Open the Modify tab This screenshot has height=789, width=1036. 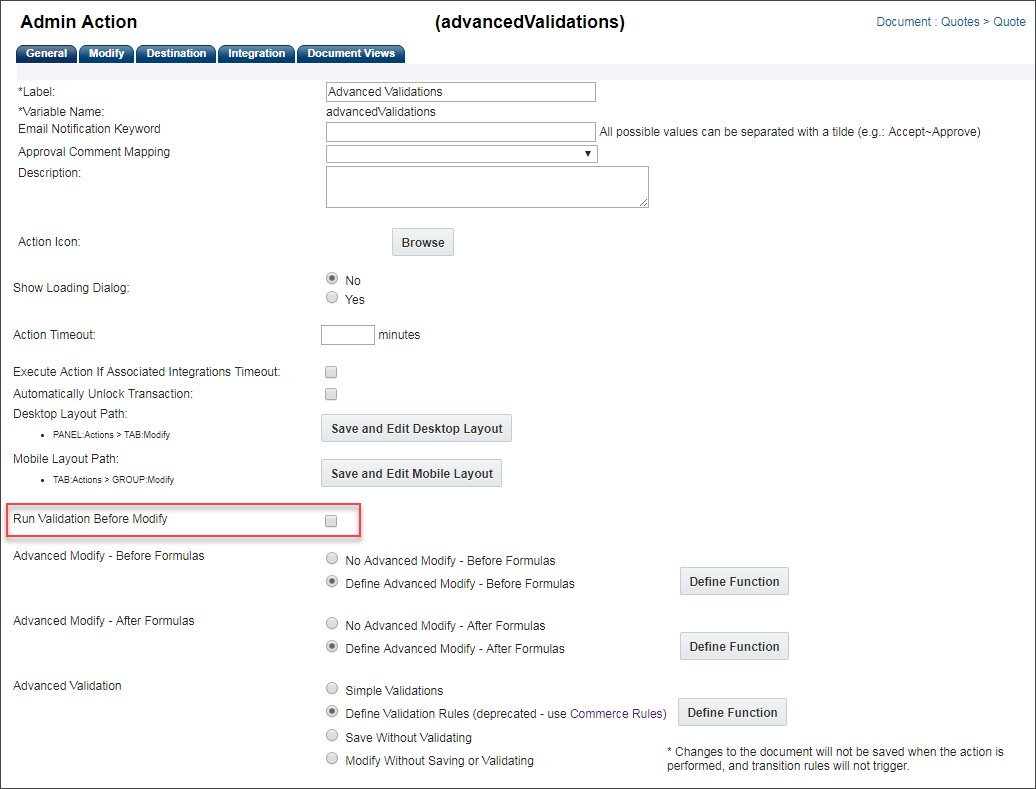106,54
